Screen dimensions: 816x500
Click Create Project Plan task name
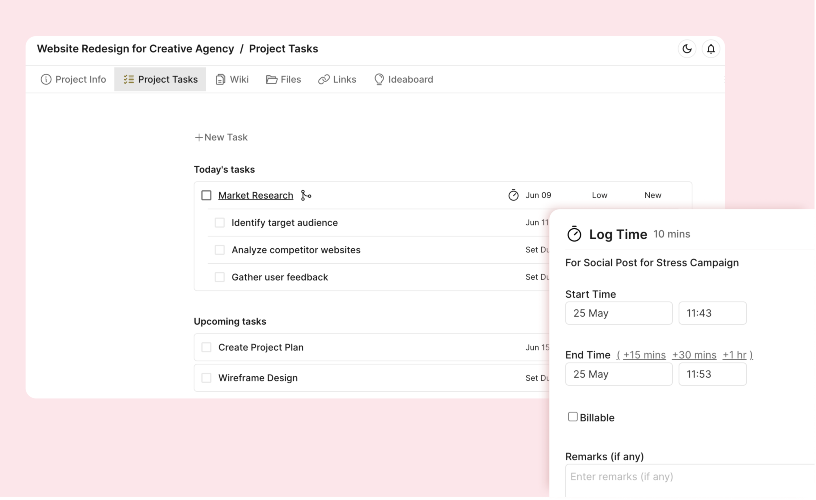[261, 347]
